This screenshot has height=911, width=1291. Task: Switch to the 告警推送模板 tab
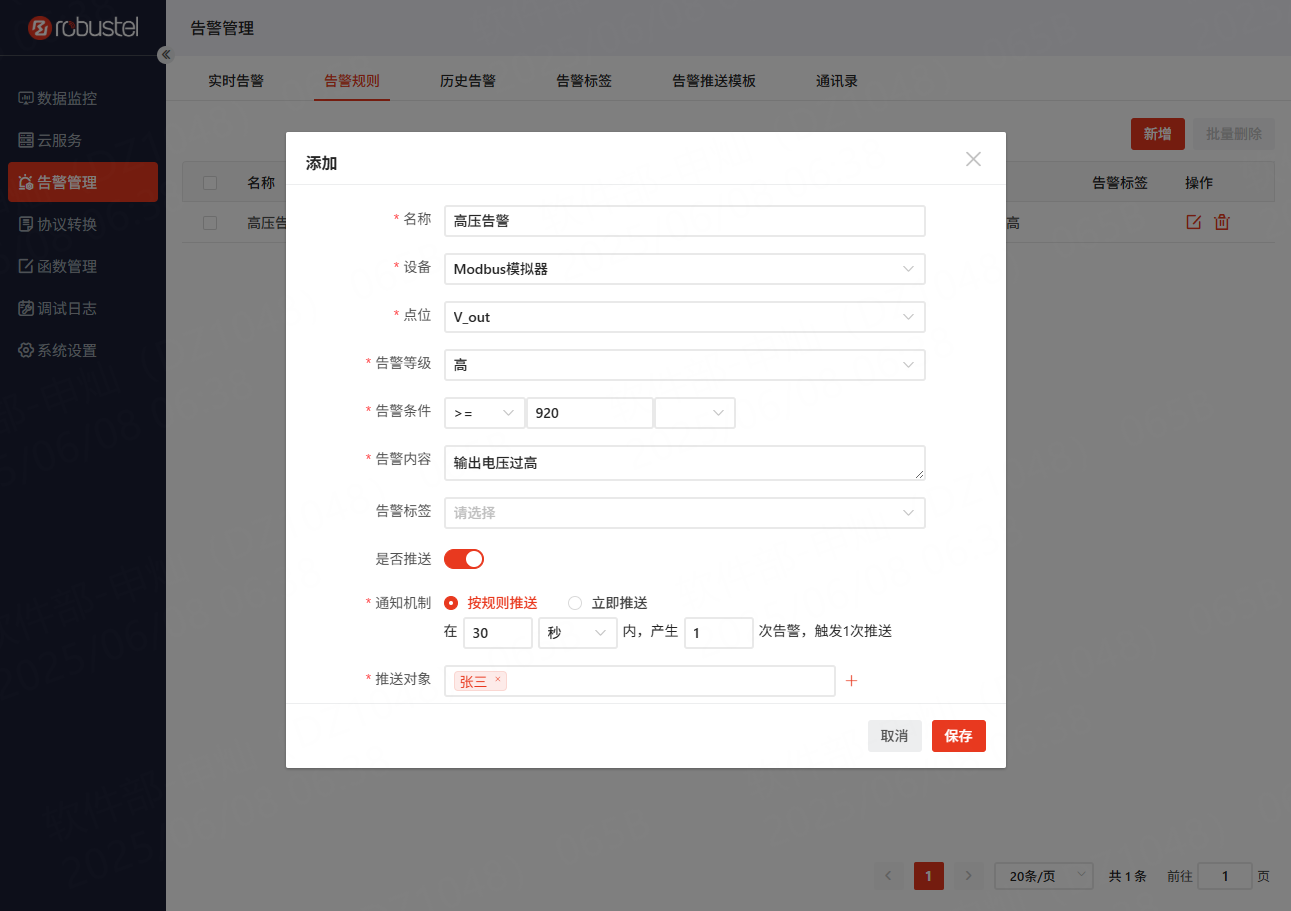(x=713, y=81)
